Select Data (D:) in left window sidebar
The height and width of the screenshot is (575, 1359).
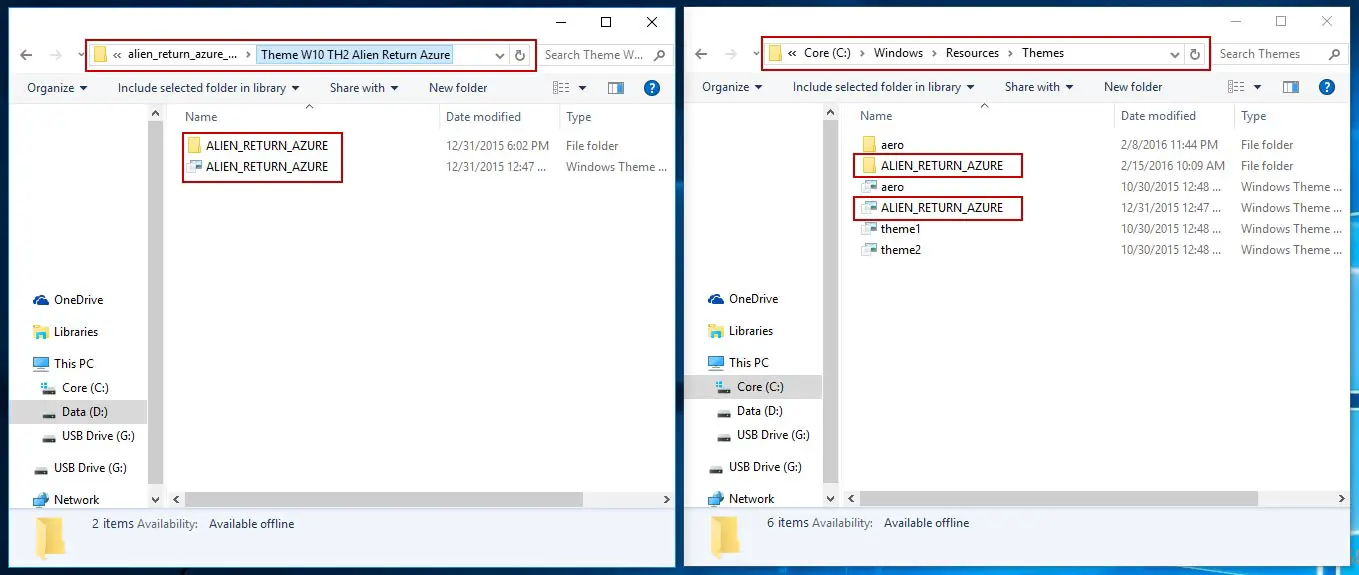tap(75, 412)
